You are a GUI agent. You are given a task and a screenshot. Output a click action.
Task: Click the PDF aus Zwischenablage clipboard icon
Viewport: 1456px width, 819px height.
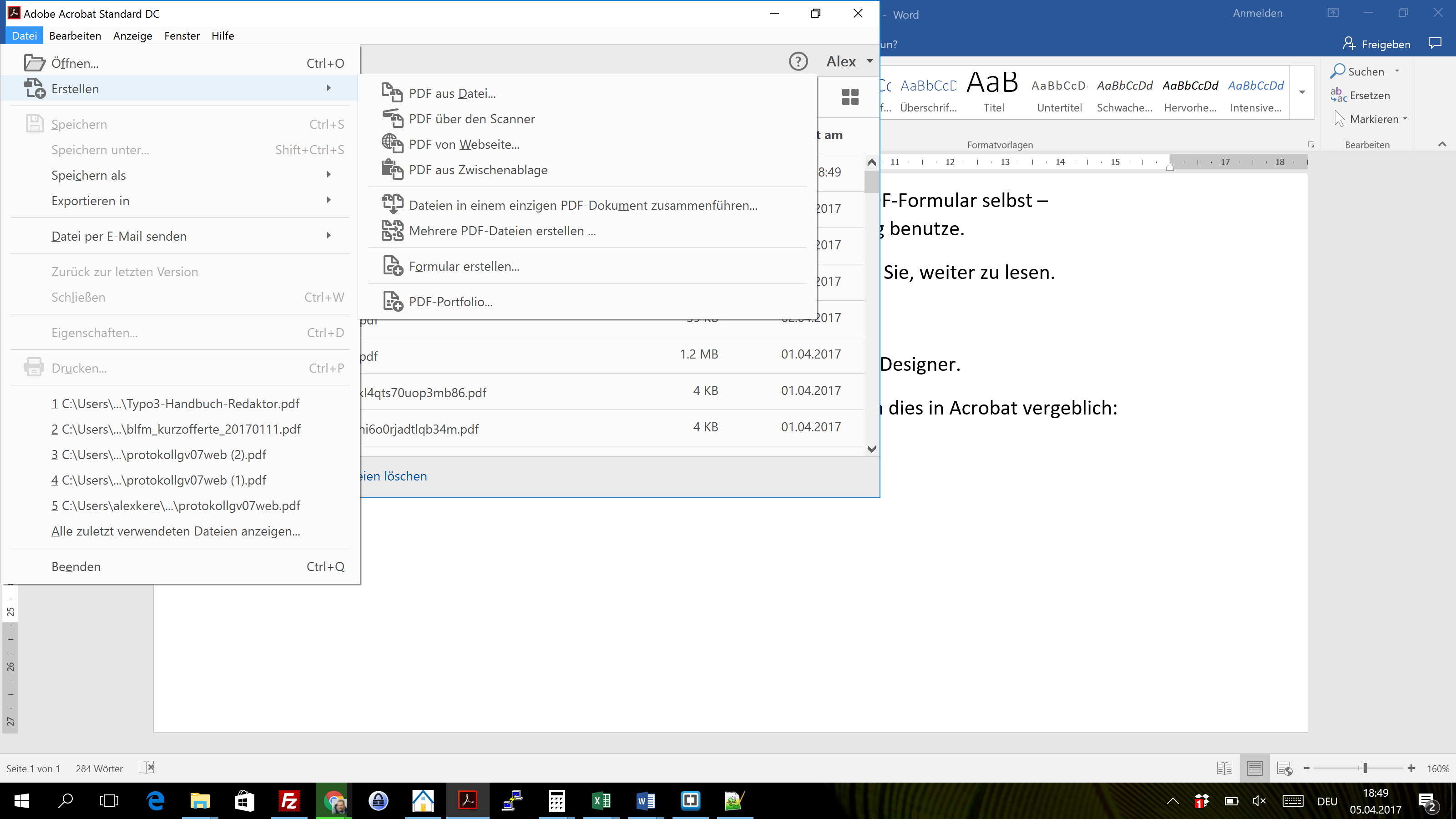[392, 169]
